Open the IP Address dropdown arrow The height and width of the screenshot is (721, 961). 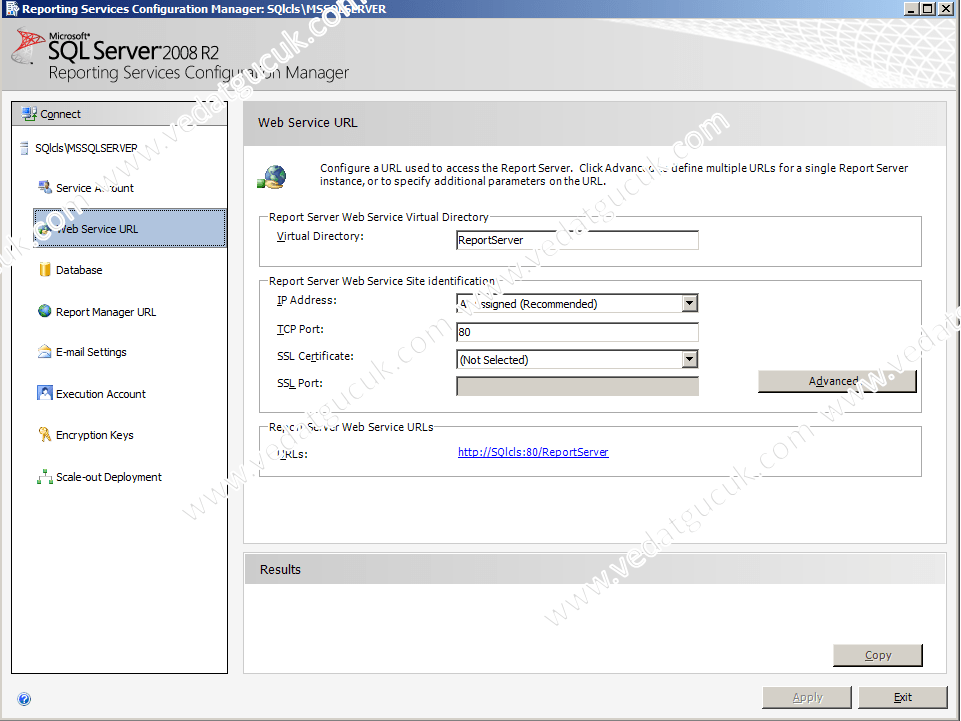tap(689, 303)
